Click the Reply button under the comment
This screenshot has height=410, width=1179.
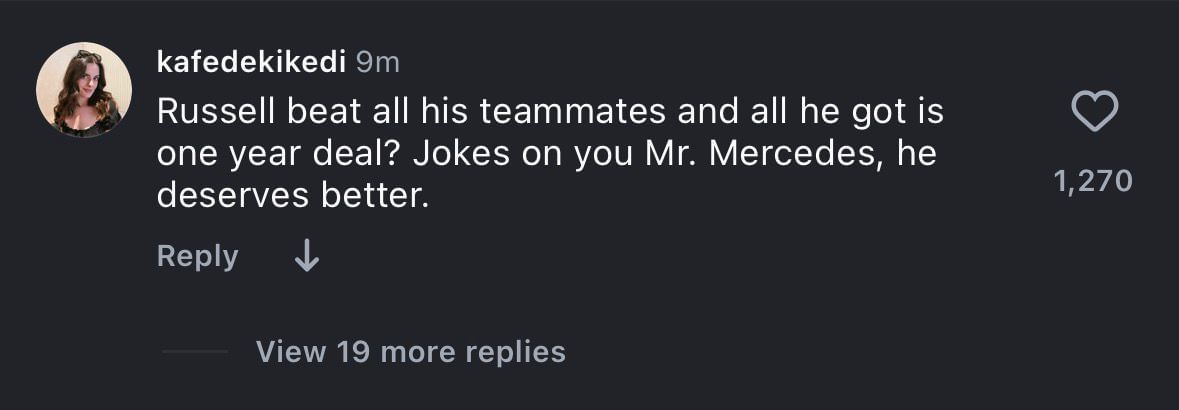coord(197,257)
